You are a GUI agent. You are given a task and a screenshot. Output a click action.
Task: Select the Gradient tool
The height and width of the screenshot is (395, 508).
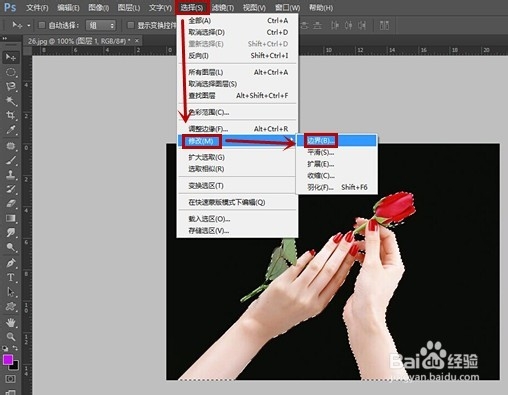click(11, 218)
